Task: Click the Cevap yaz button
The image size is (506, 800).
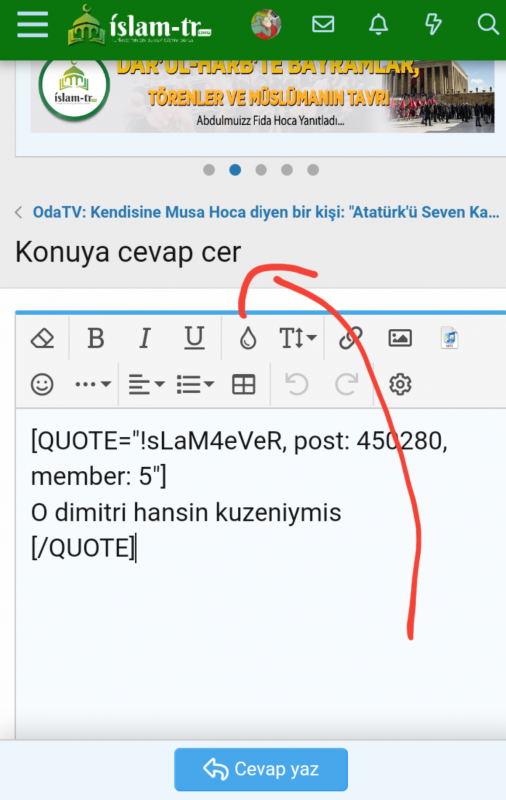Action: (261, 769)
